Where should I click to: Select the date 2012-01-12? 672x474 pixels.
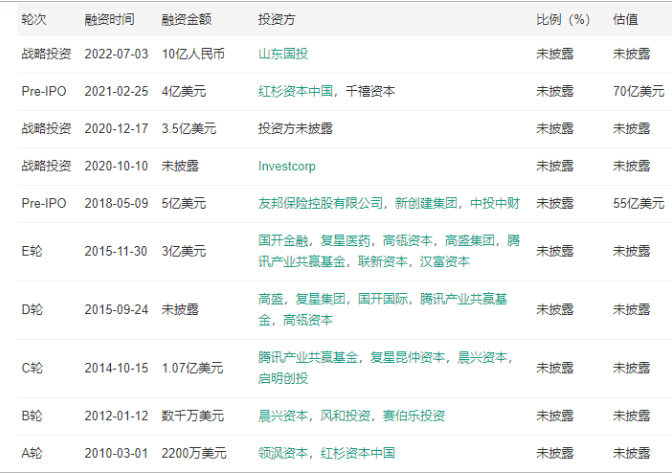tap(116, 416)
